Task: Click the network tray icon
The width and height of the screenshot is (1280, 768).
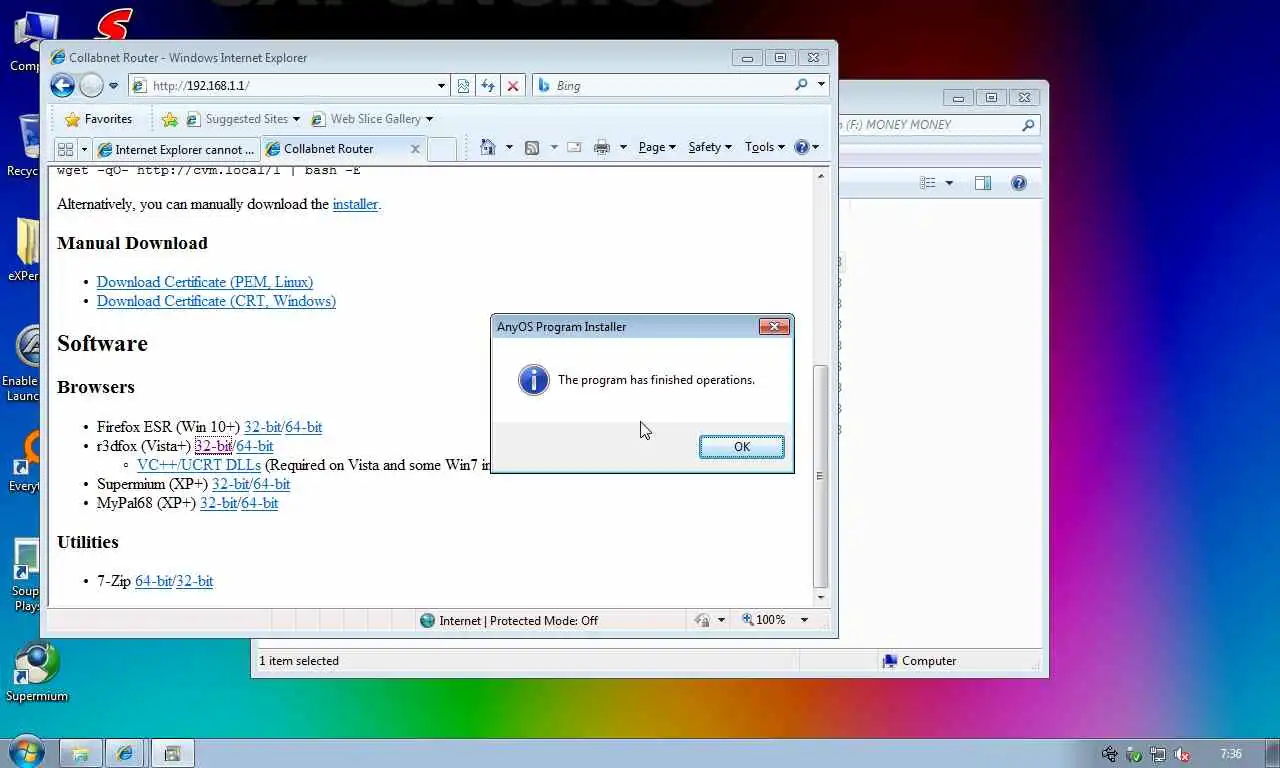Action: point(1158,754)
